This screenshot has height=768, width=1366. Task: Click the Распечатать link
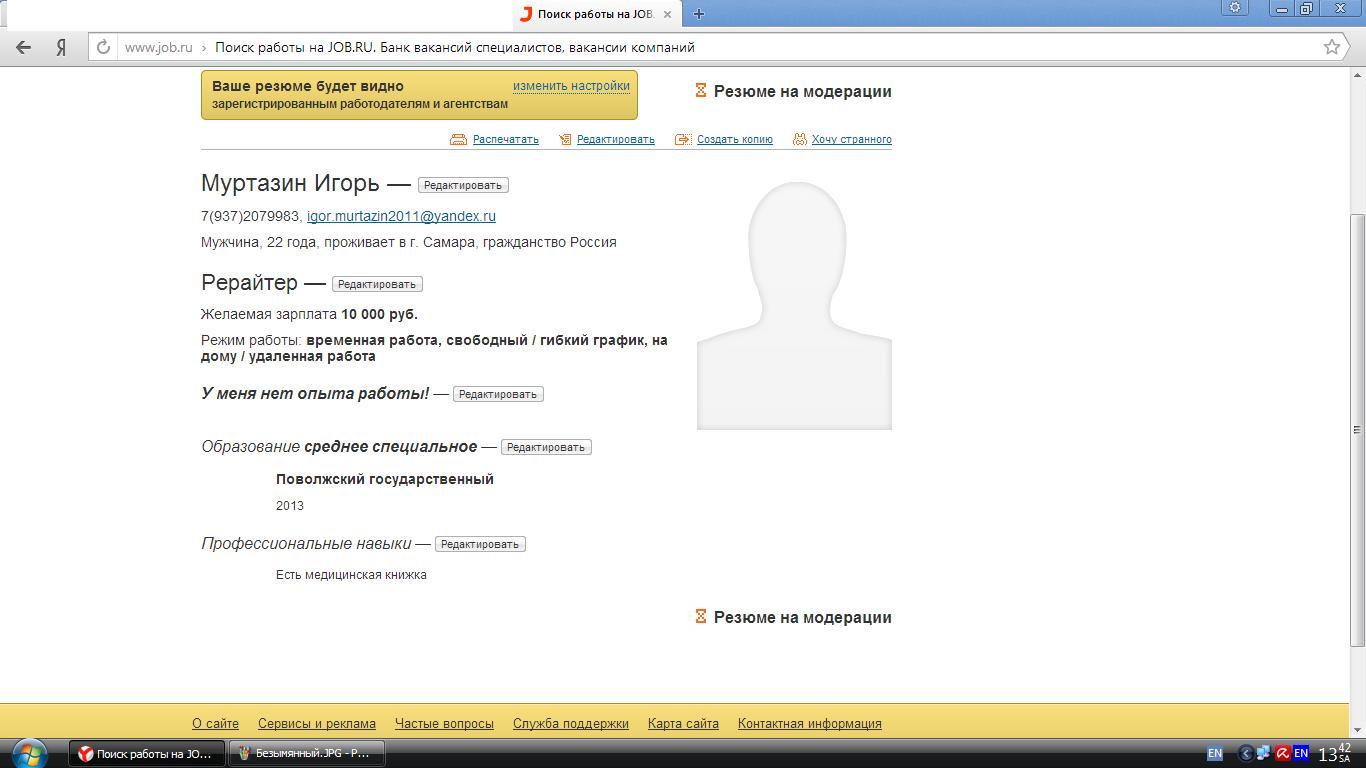[506, 139]
